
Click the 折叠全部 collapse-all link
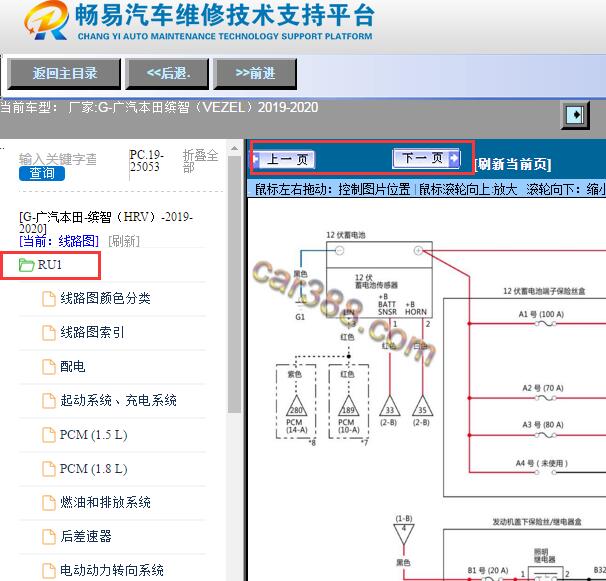point(200,161)
